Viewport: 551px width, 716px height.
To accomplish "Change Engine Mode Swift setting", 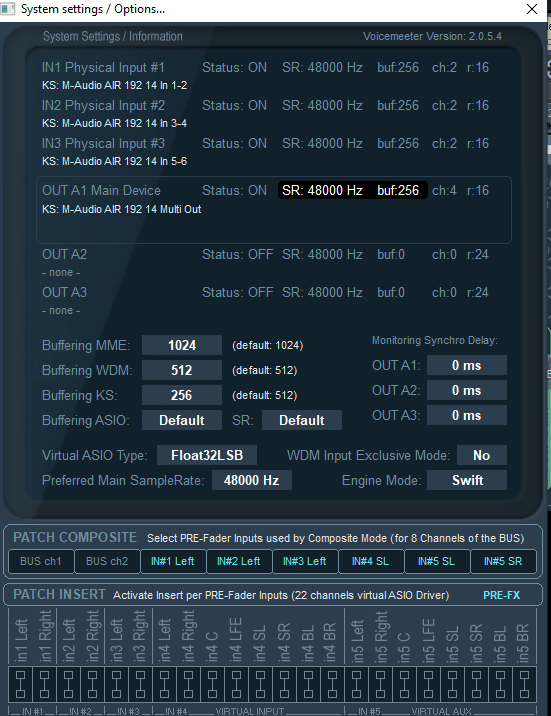I will (x=467, y=480).
